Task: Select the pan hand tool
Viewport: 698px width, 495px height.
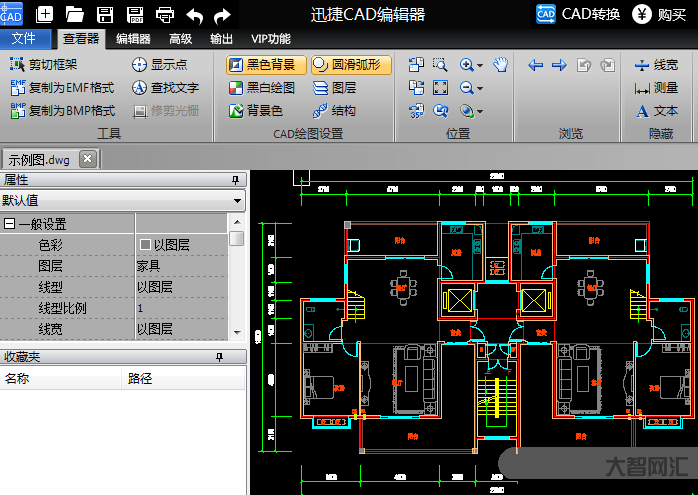Action: tap(501, 65)
